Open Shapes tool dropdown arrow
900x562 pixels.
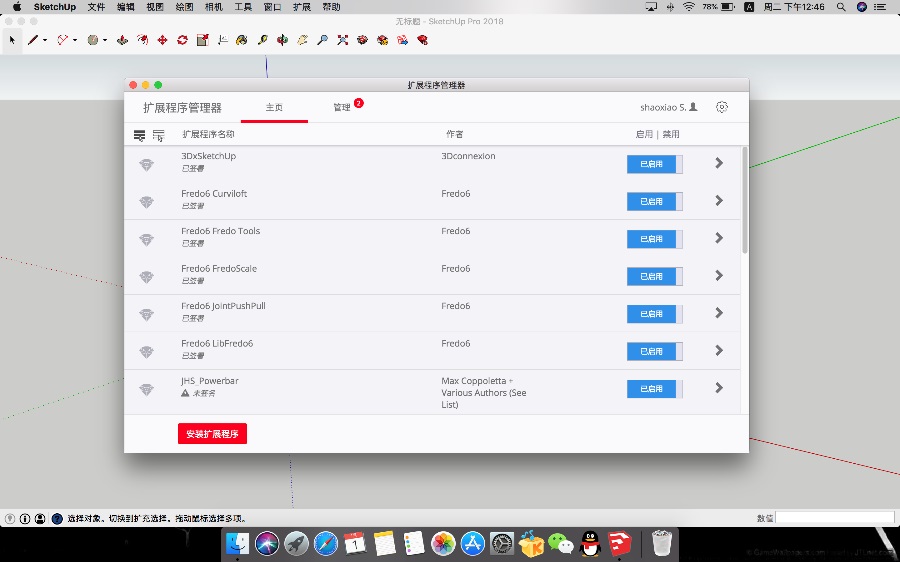[x=104, y=40]
